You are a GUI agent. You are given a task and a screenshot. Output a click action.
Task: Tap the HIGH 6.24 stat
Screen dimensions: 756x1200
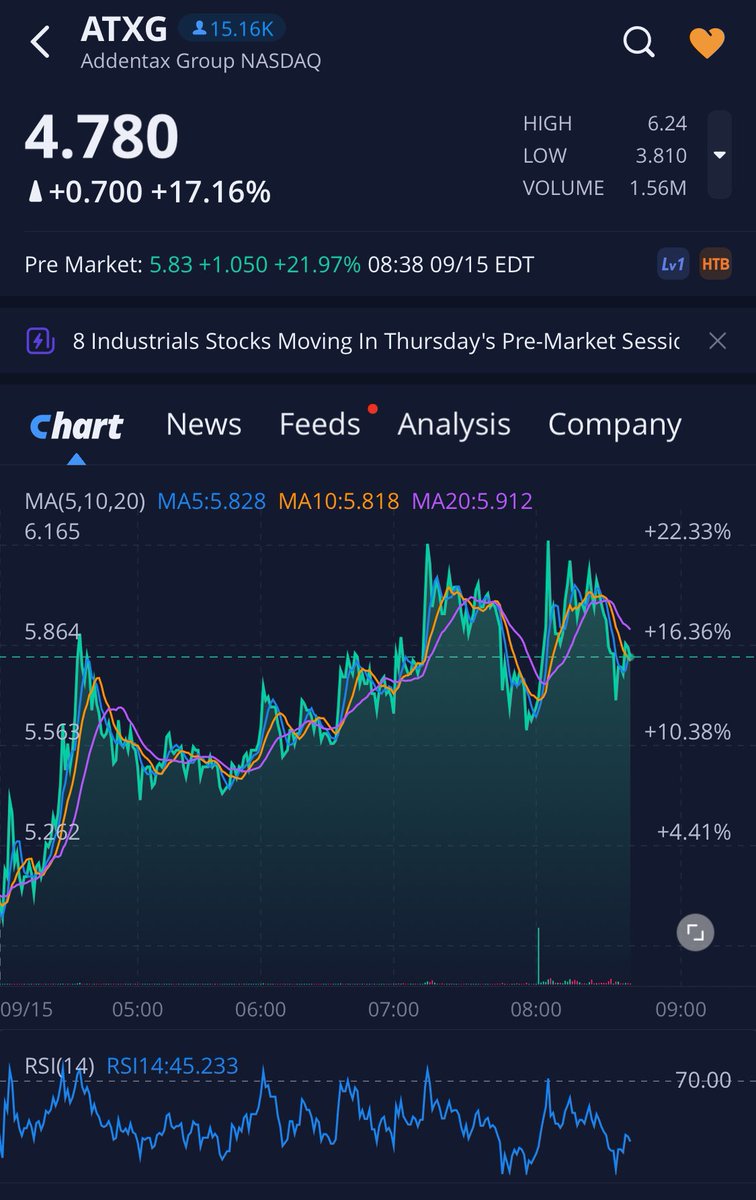point(605,124)
